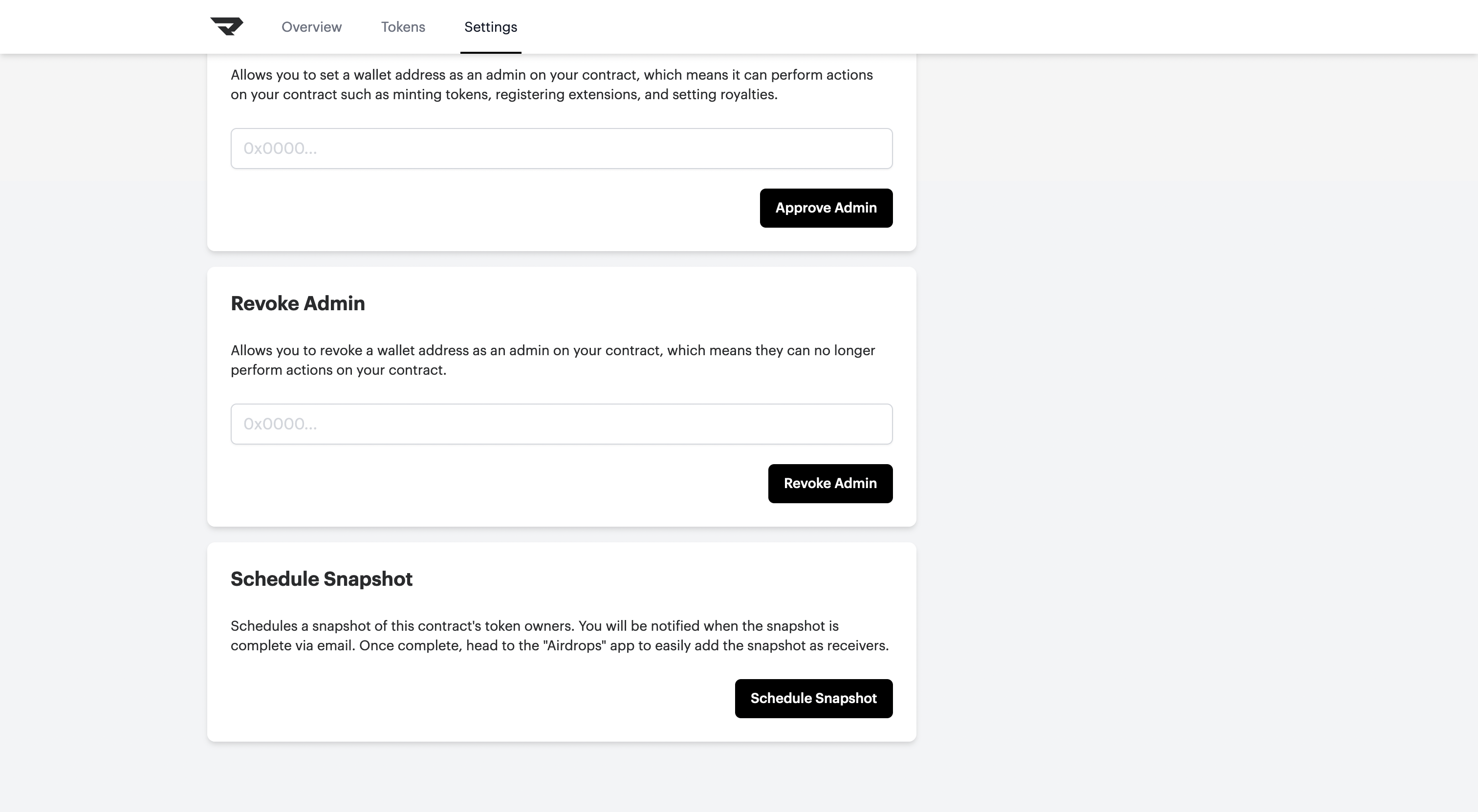The width and height of the screenshot is (1478, 812).
Task: Click the text 'perform actions on your contract.'
Action: click(x=339, y=370)
